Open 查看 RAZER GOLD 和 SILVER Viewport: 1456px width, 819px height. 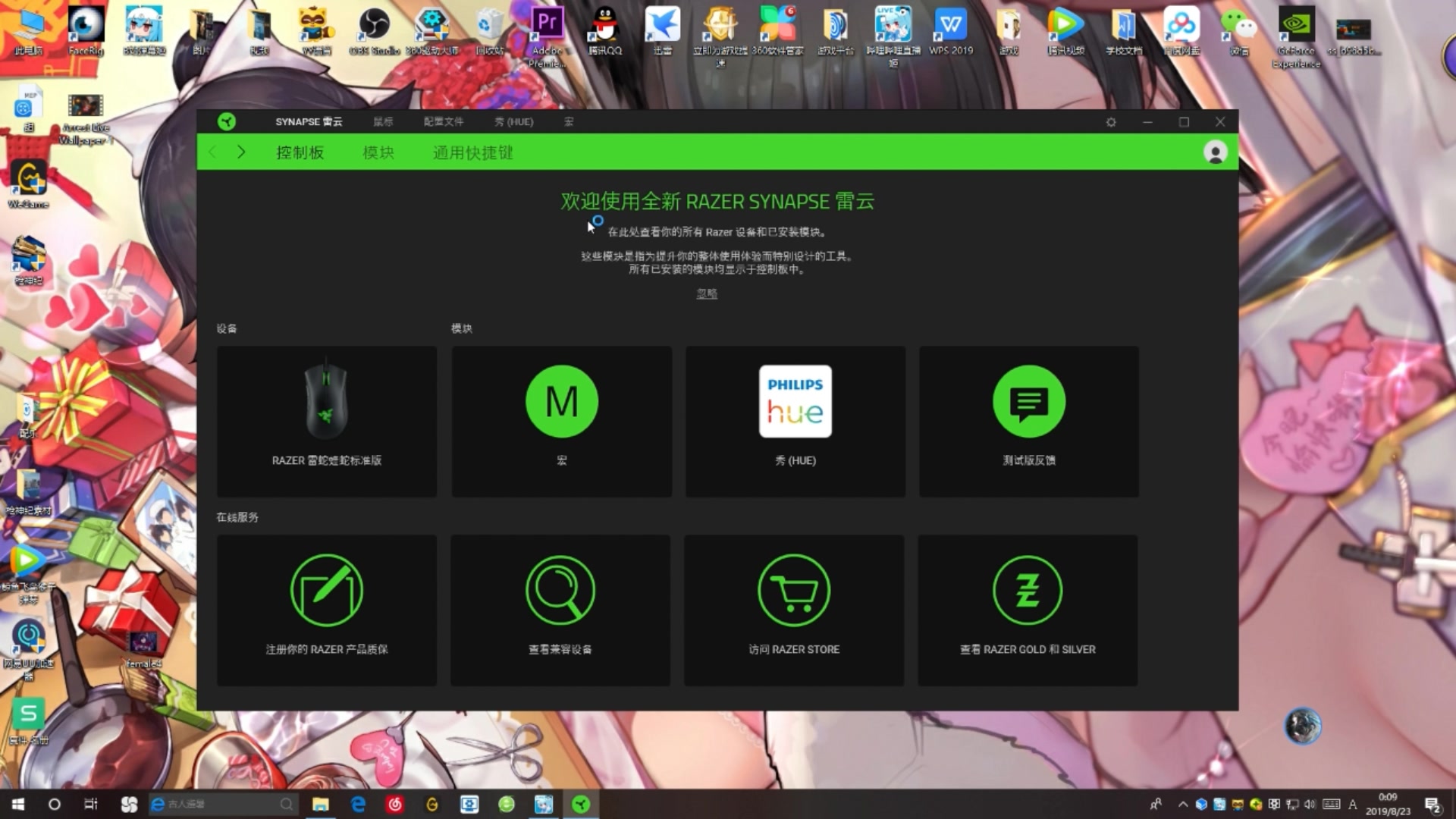tap(1028, 610)
